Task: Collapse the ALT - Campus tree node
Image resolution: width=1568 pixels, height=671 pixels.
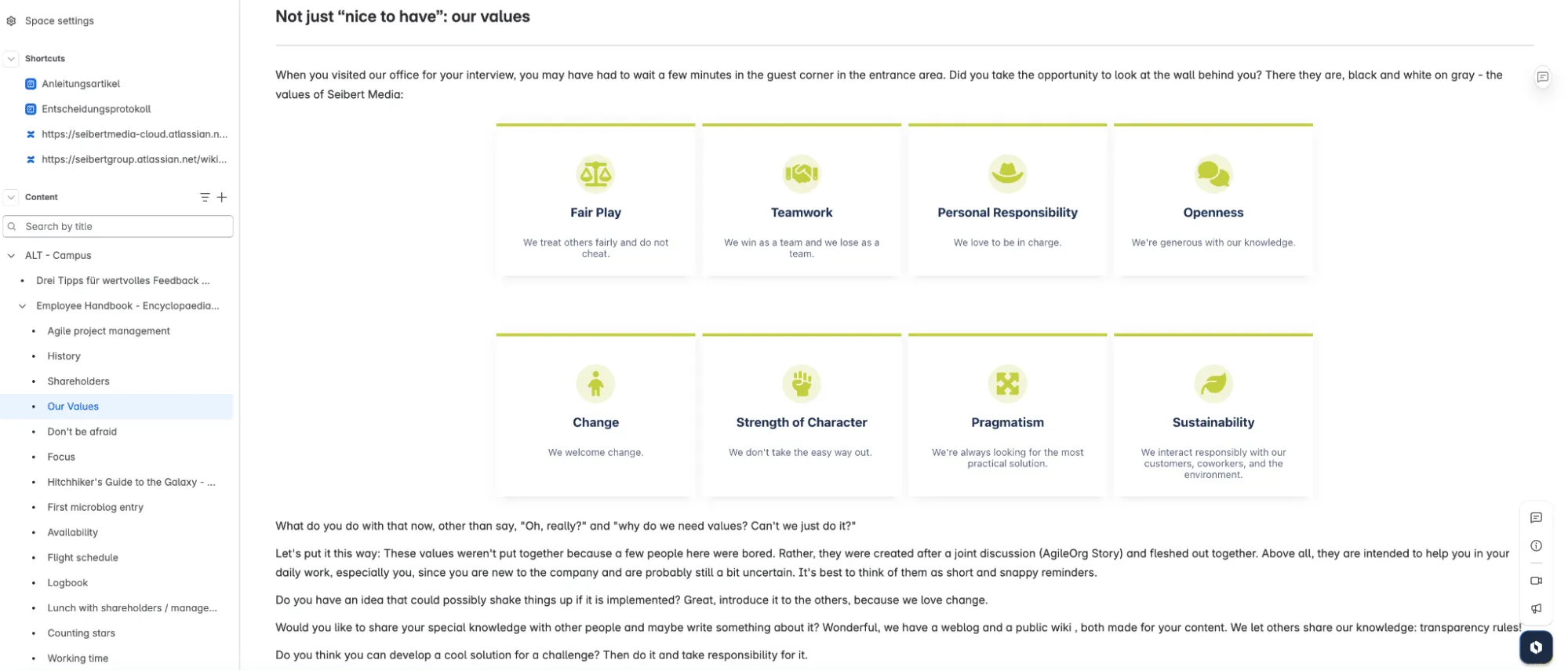Action: click(11, 256)
